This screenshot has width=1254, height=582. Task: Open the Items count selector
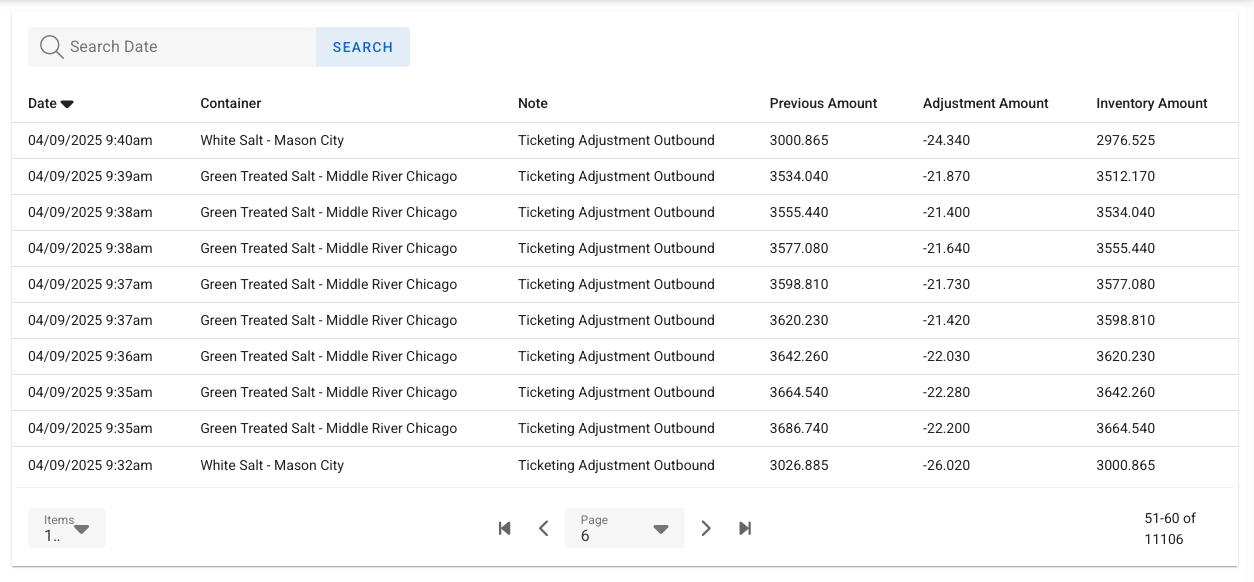pyautogui.click(x=66, y=528)
